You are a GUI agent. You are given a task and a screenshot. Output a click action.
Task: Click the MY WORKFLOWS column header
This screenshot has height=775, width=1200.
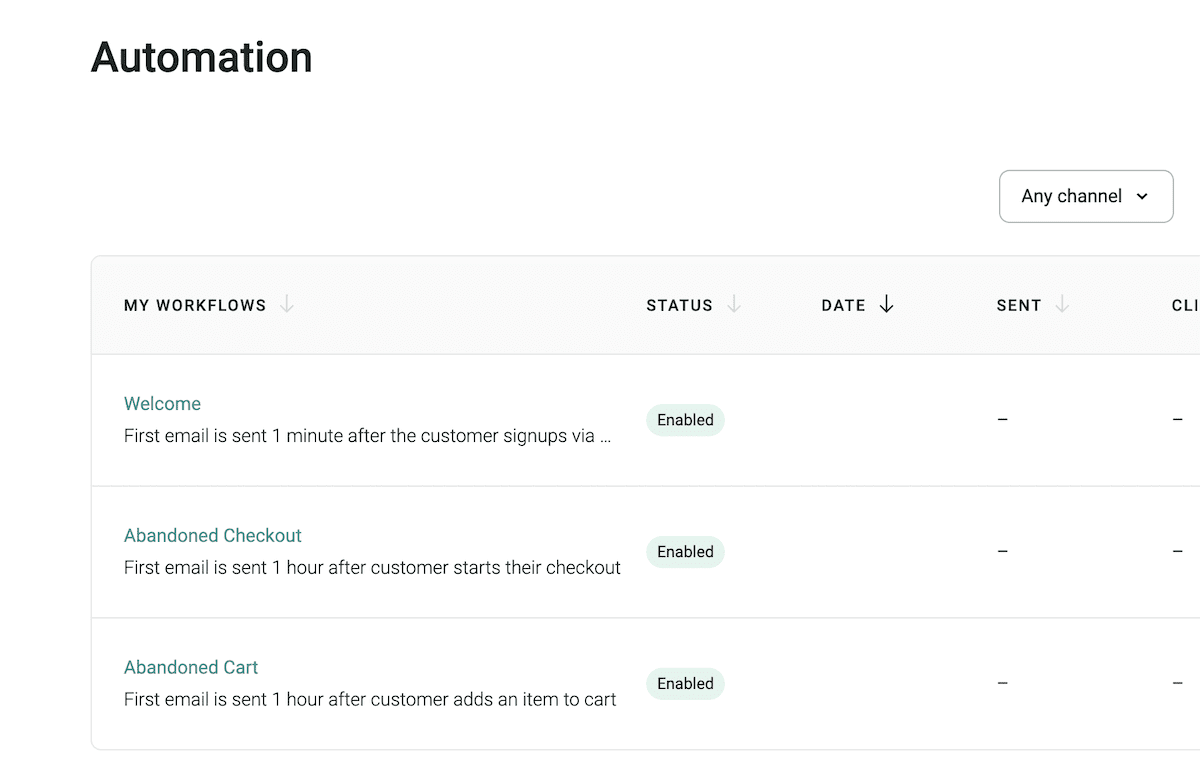(195, 306)
